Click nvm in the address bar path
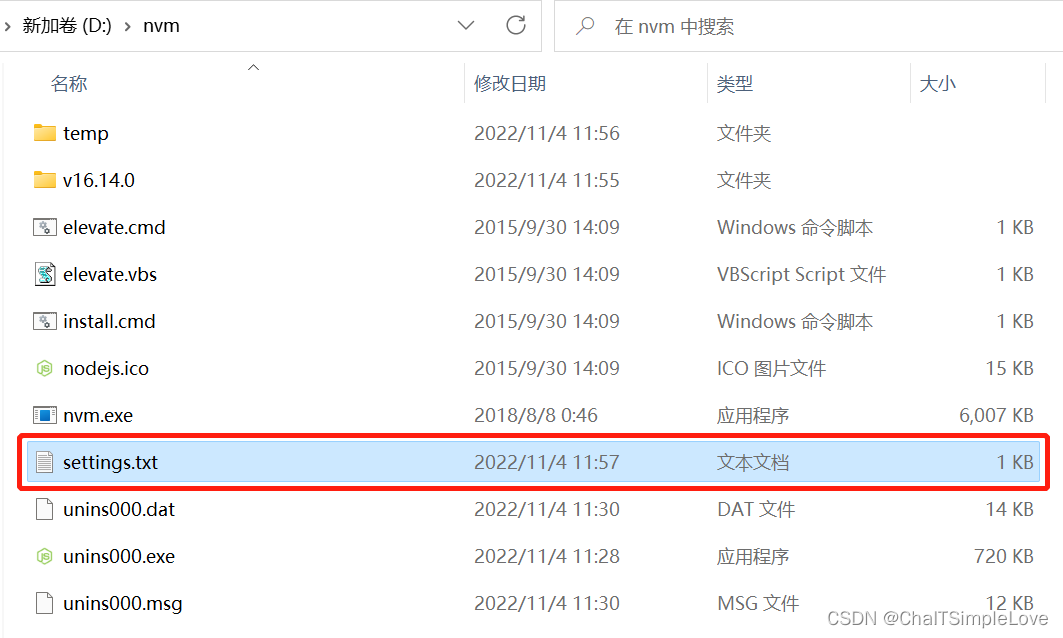Screen dimensions: 1063x638 click(x=161, y=25)
